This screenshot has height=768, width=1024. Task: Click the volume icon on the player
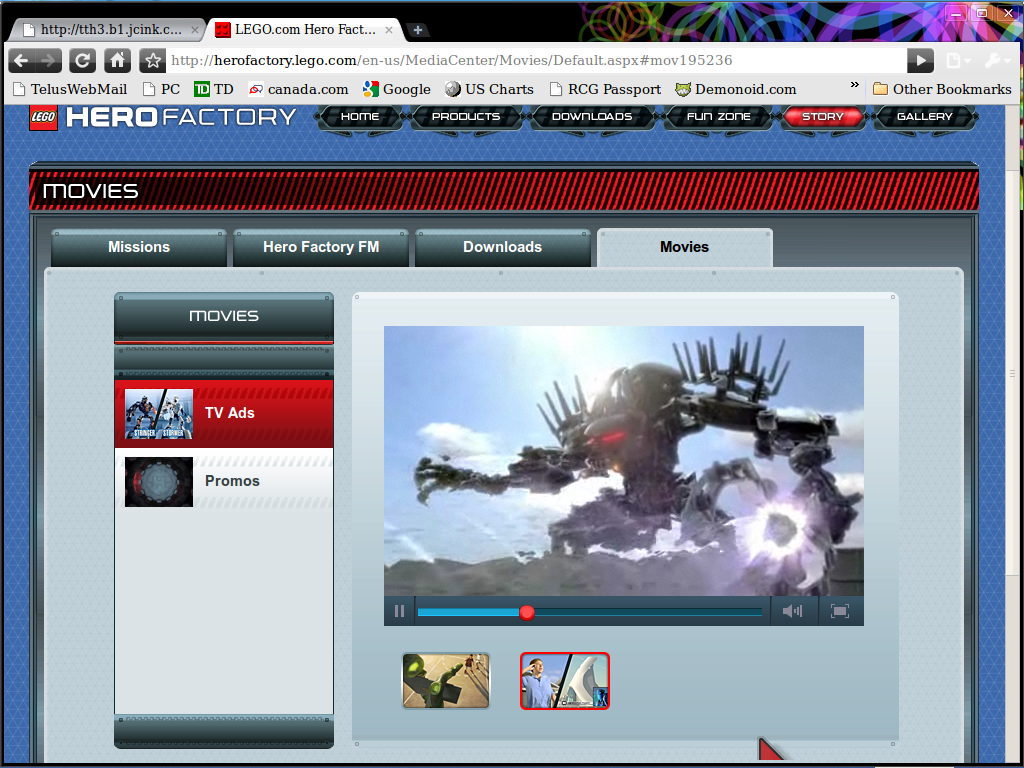pyautogui.click(x=793, y=611)
